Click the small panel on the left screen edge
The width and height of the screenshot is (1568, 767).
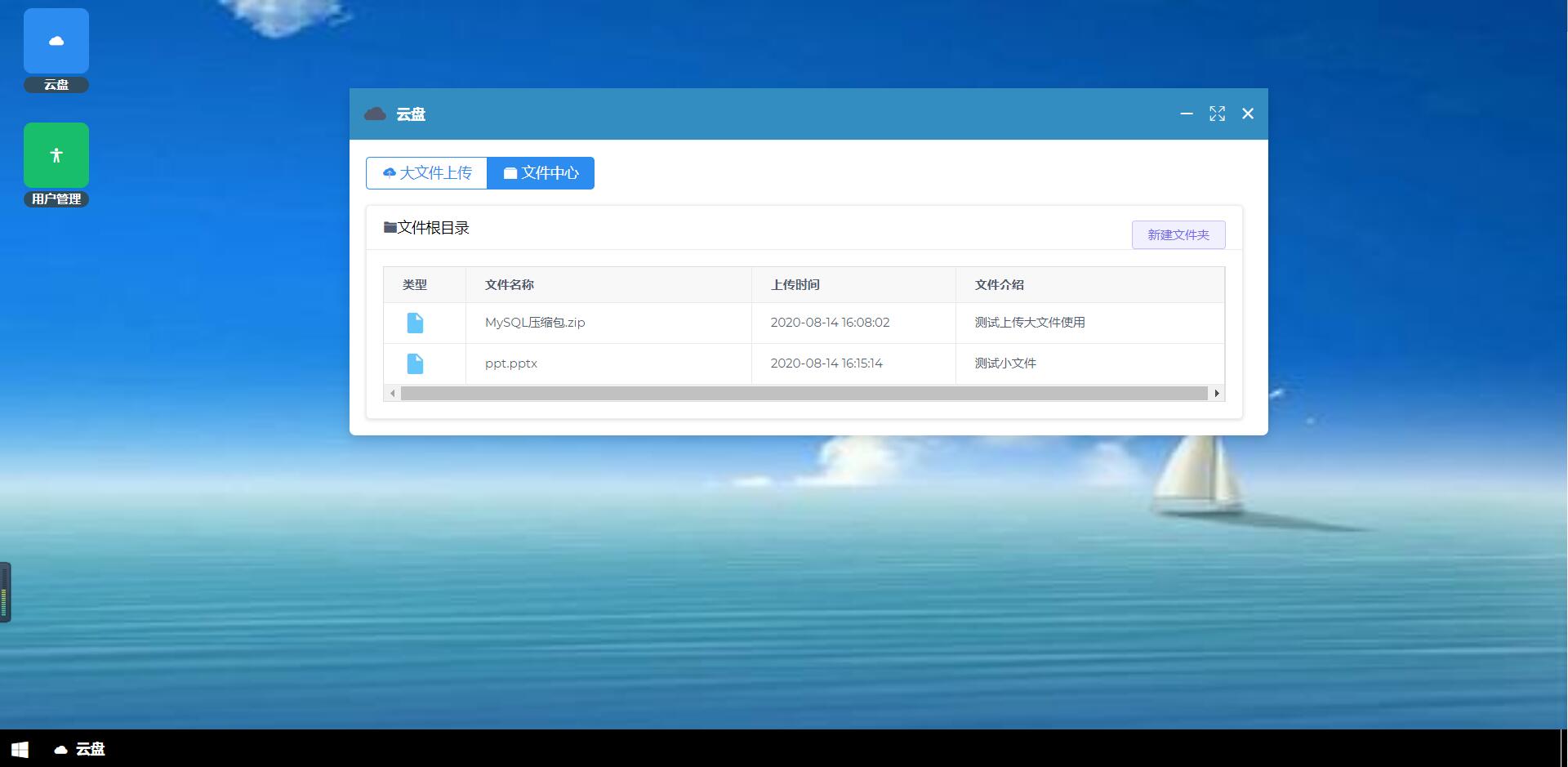[x=5, y=593]
